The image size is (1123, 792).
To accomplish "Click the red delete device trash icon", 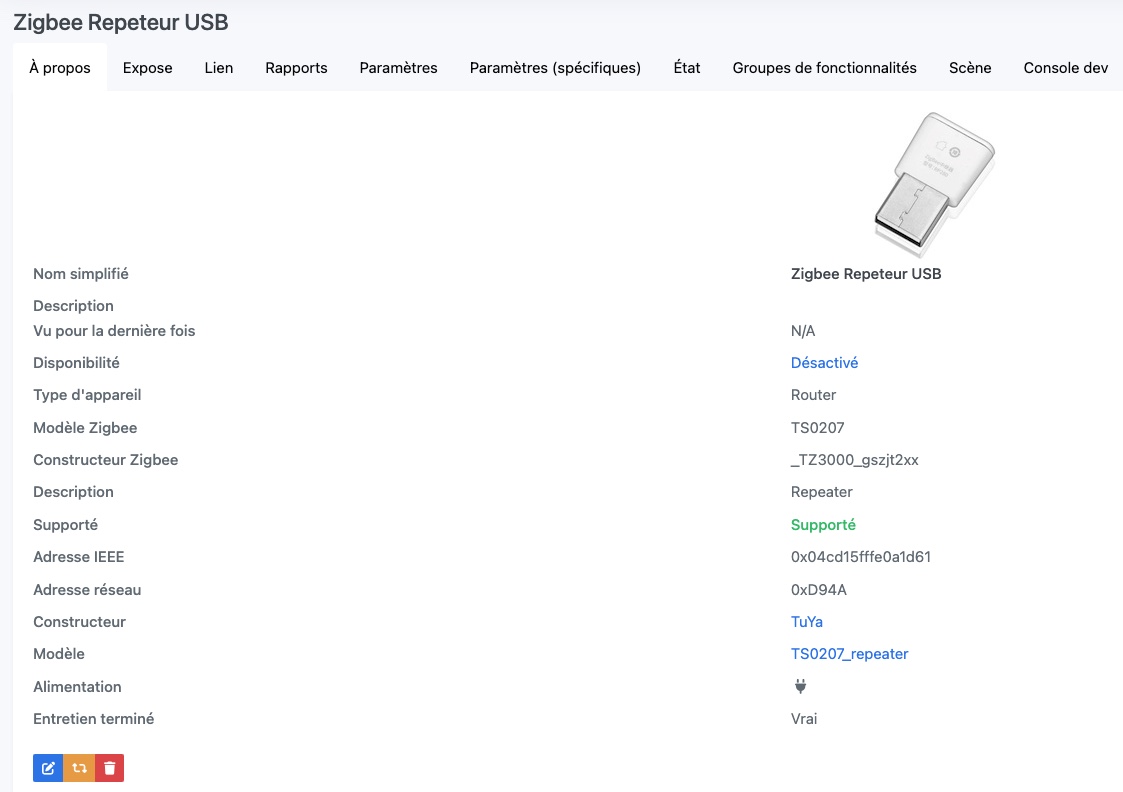I will [110, 768].
